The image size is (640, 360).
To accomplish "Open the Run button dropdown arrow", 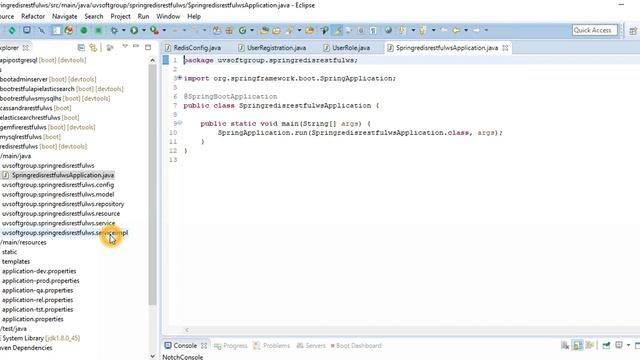I will (x=144, y=30).
